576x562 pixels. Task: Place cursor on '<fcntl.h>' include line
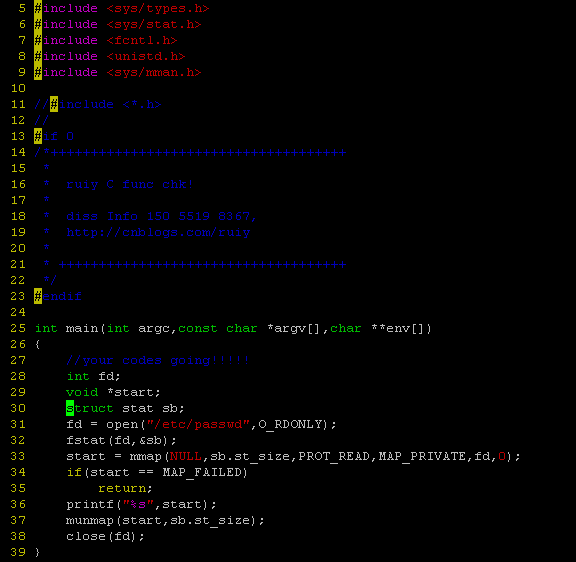pyautogui.click(x=141, y=40)
